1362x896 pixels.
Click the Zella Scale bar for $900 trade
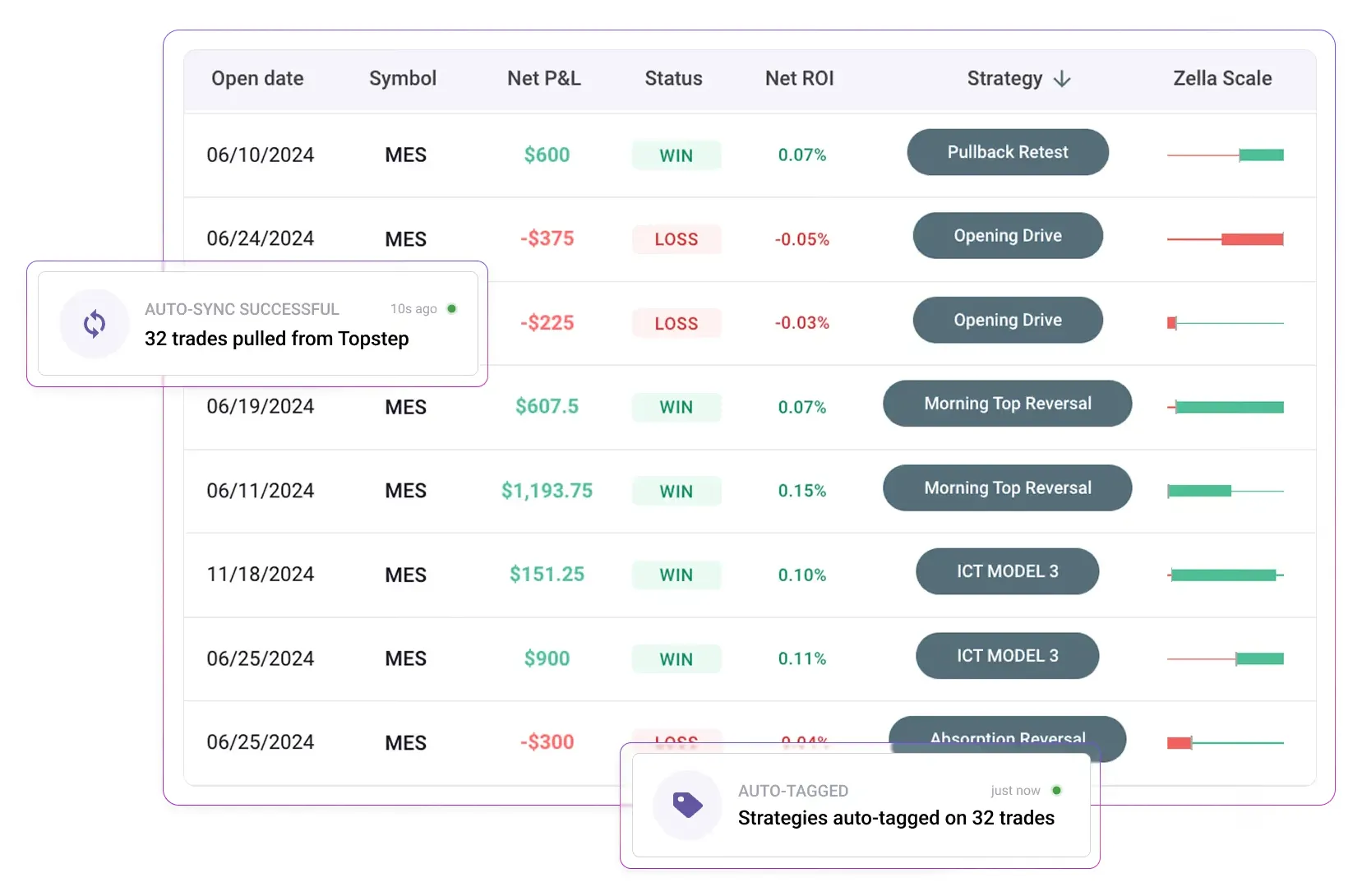click(x=1226, y=658)
